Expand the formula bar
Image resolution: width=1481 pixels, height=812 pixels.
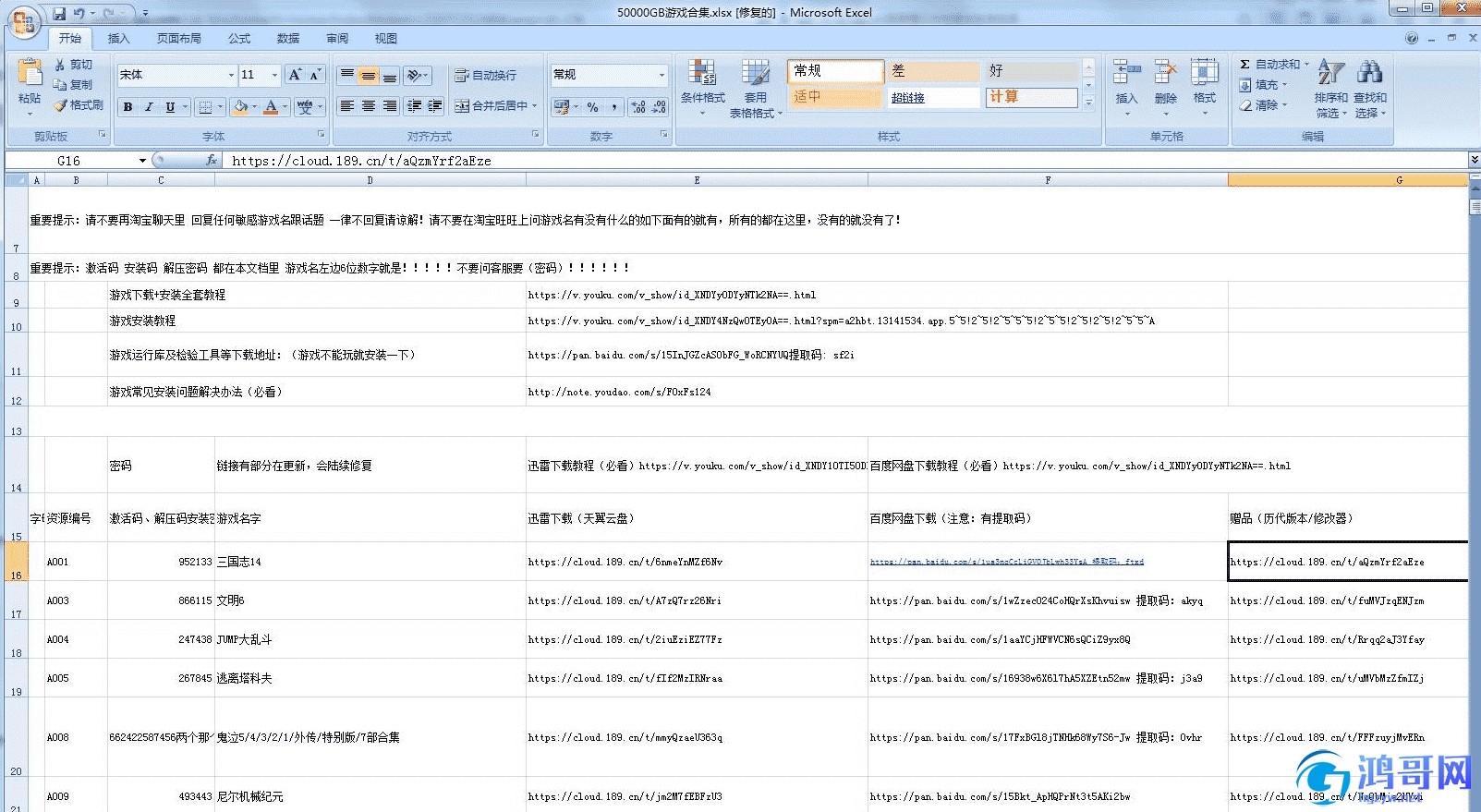pos(1474,161)
